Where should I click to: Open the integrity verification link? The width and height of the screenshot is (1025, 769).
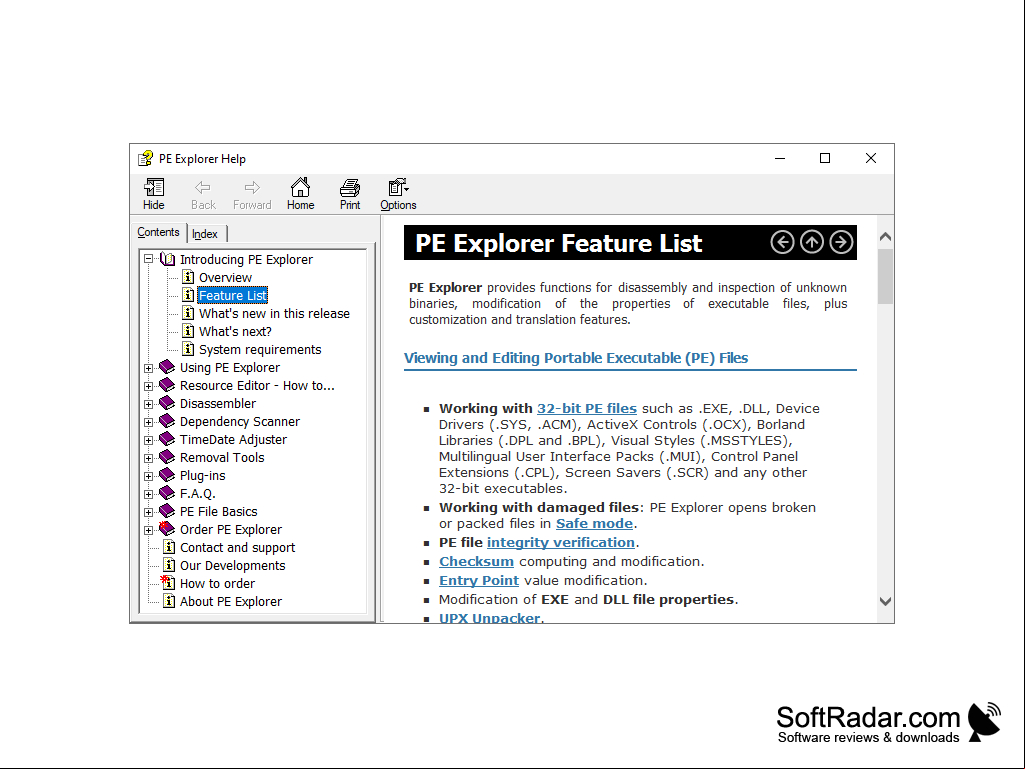(x=560, y=542)
